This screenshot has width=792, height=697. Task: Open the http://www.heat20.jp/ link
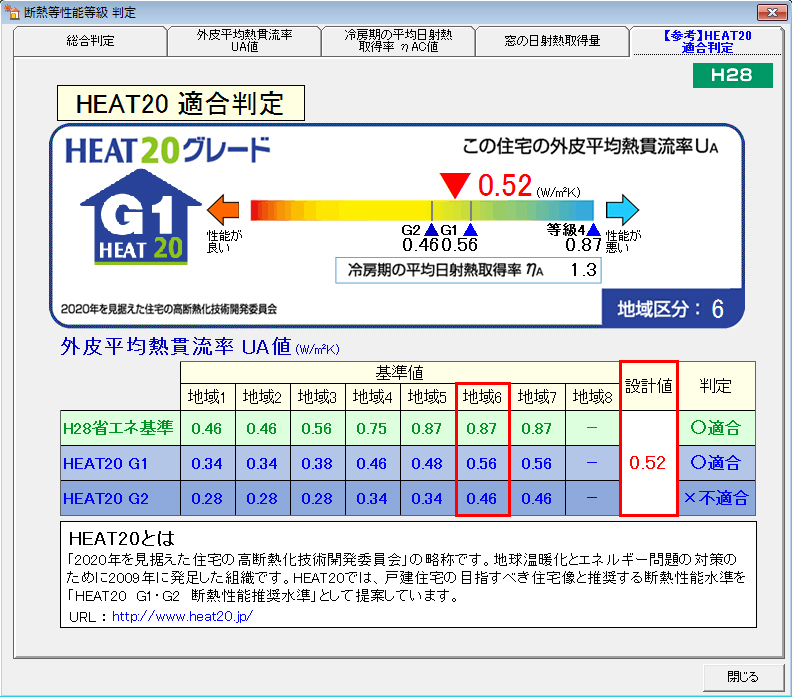(182, 616)
